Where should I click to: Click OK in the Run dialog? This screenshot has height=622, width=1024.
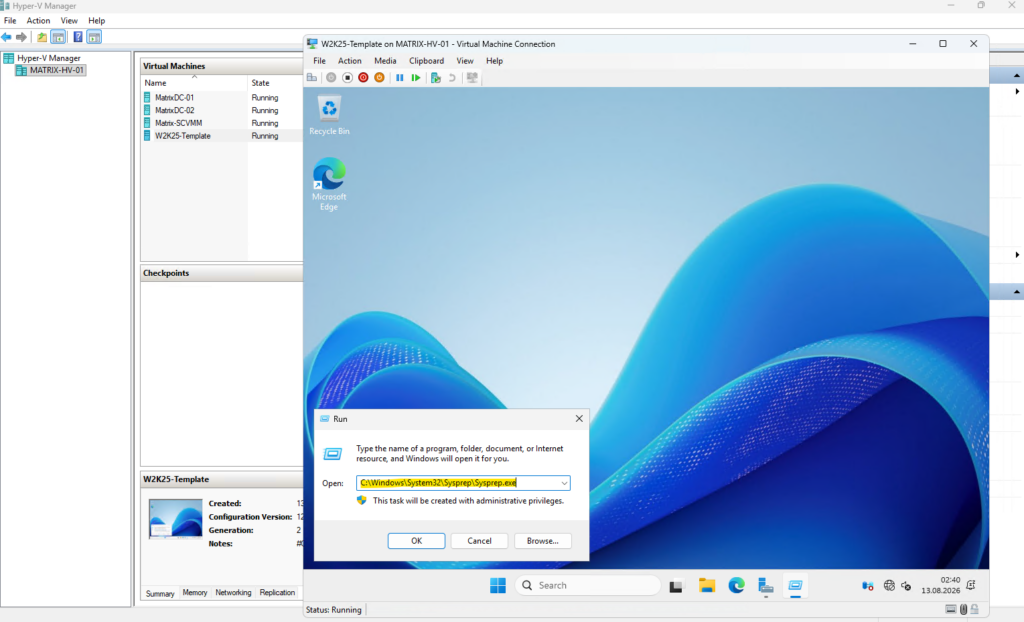(x=417, y=541)
